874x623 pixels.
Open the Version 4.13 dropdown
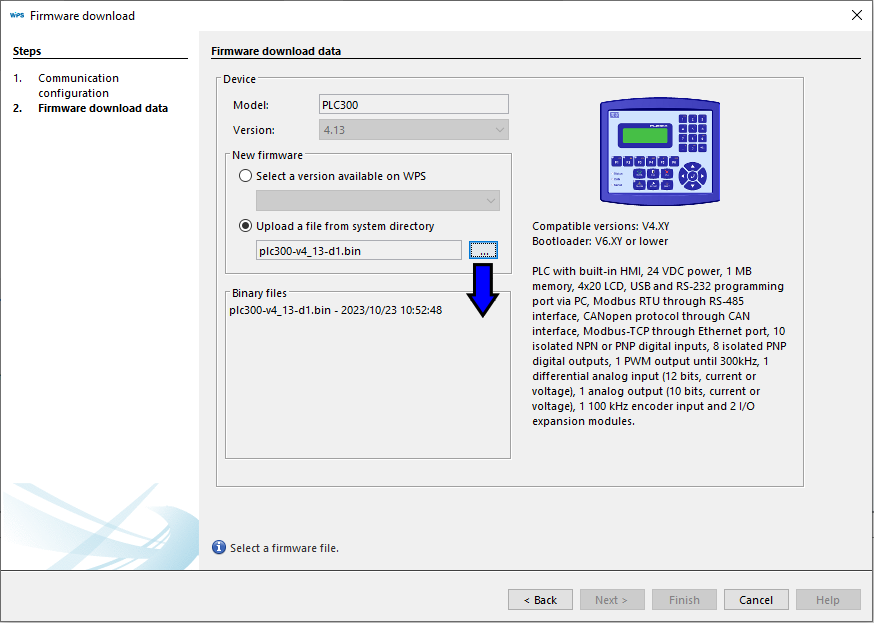click(414, 130)
